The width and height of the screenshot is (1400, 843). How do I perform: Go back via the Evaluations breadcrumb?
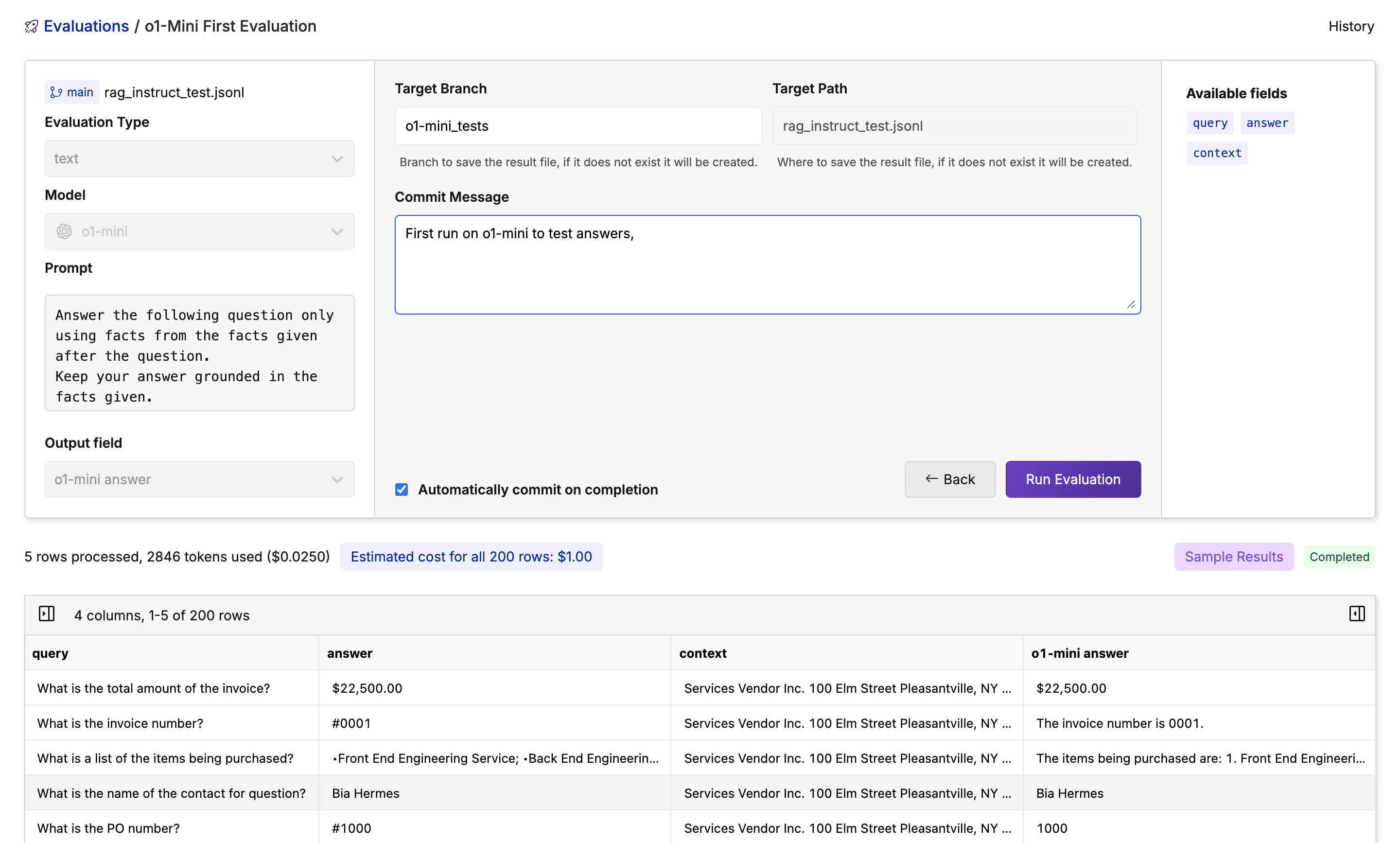pyautogui.click(x=86, y=26)
